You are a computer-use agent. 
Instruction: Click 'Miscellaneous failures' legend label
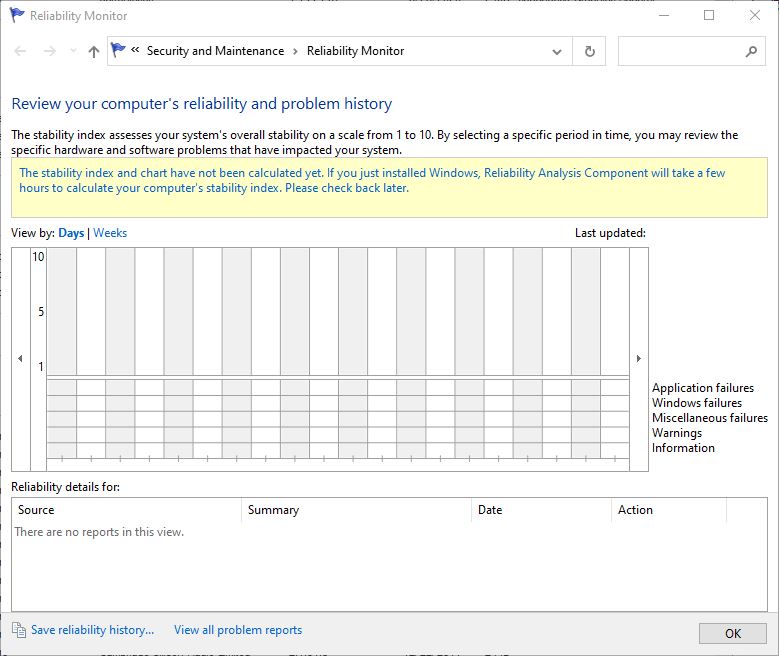(709, 418)
